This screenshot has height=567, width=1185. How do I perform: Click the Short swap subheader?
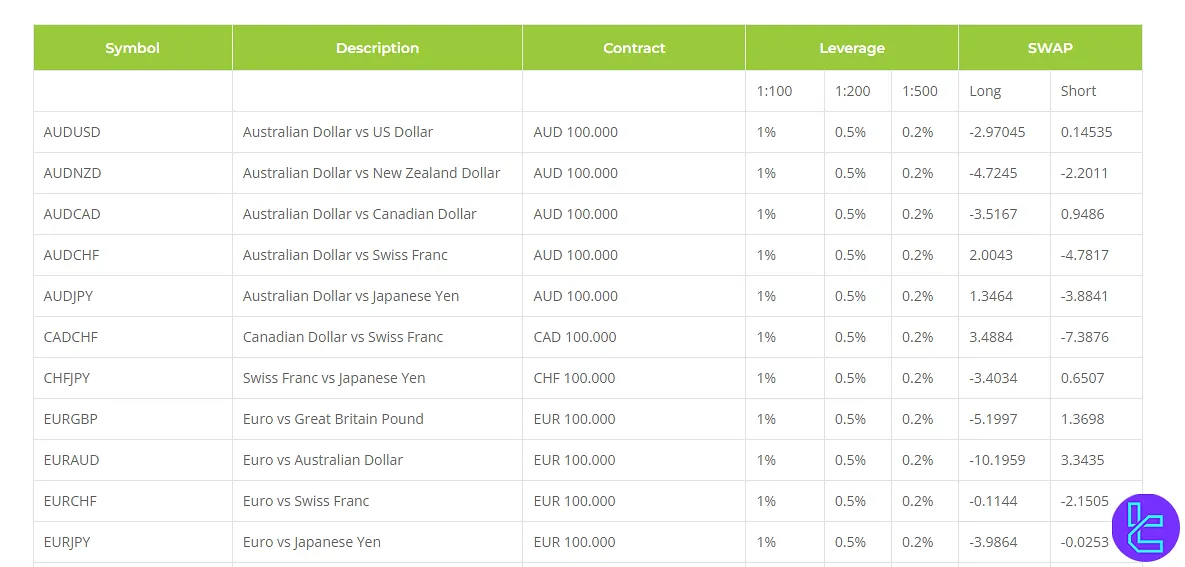1078,91
